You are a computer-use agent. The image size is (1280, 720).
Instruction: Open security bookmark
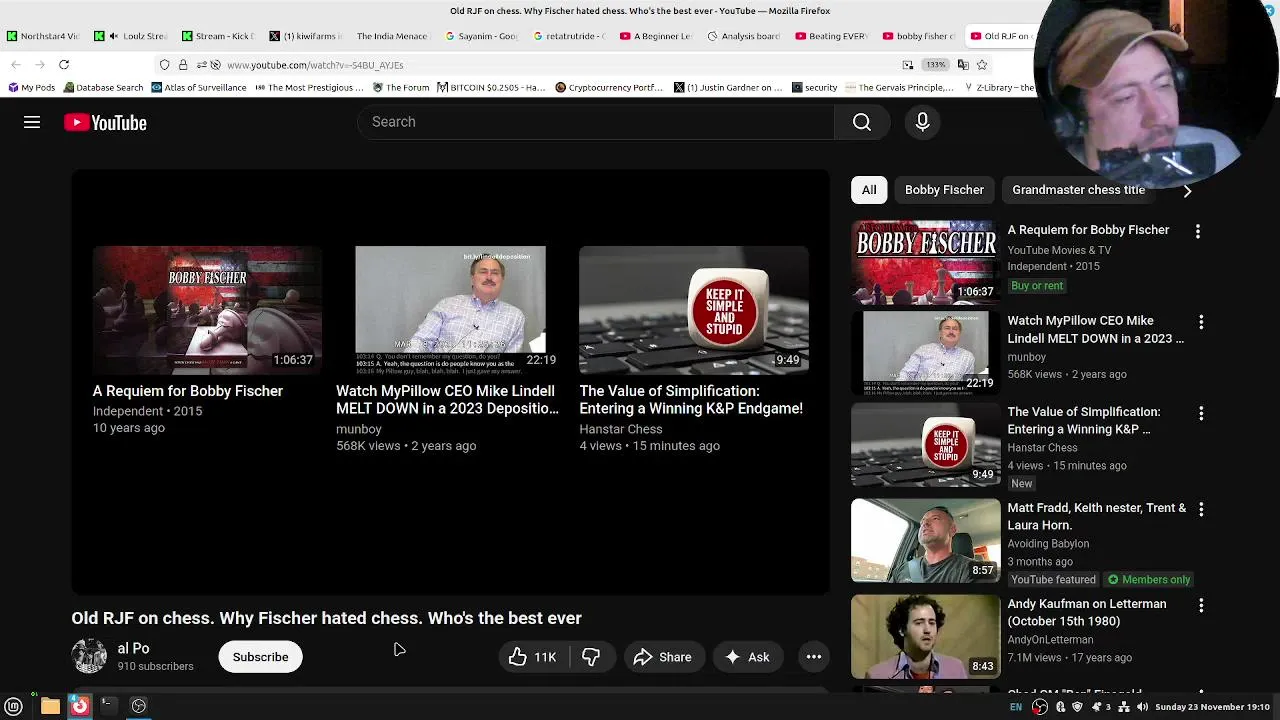pos(814,88)
